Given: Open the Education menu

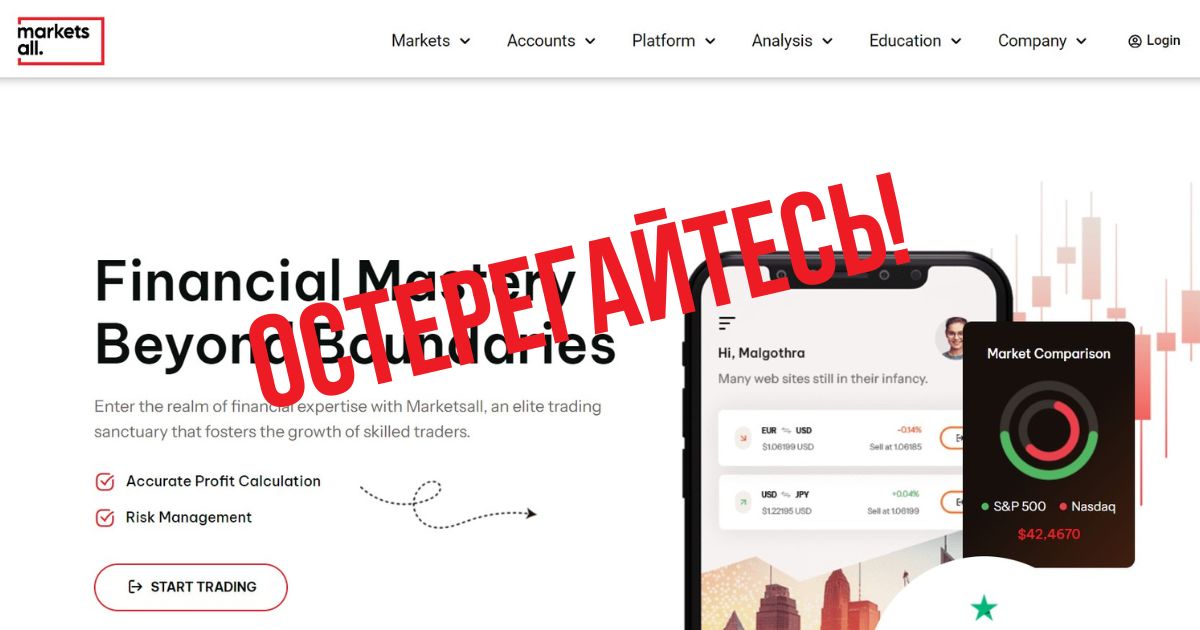Looking at the screenshot, I should (915, 41).
